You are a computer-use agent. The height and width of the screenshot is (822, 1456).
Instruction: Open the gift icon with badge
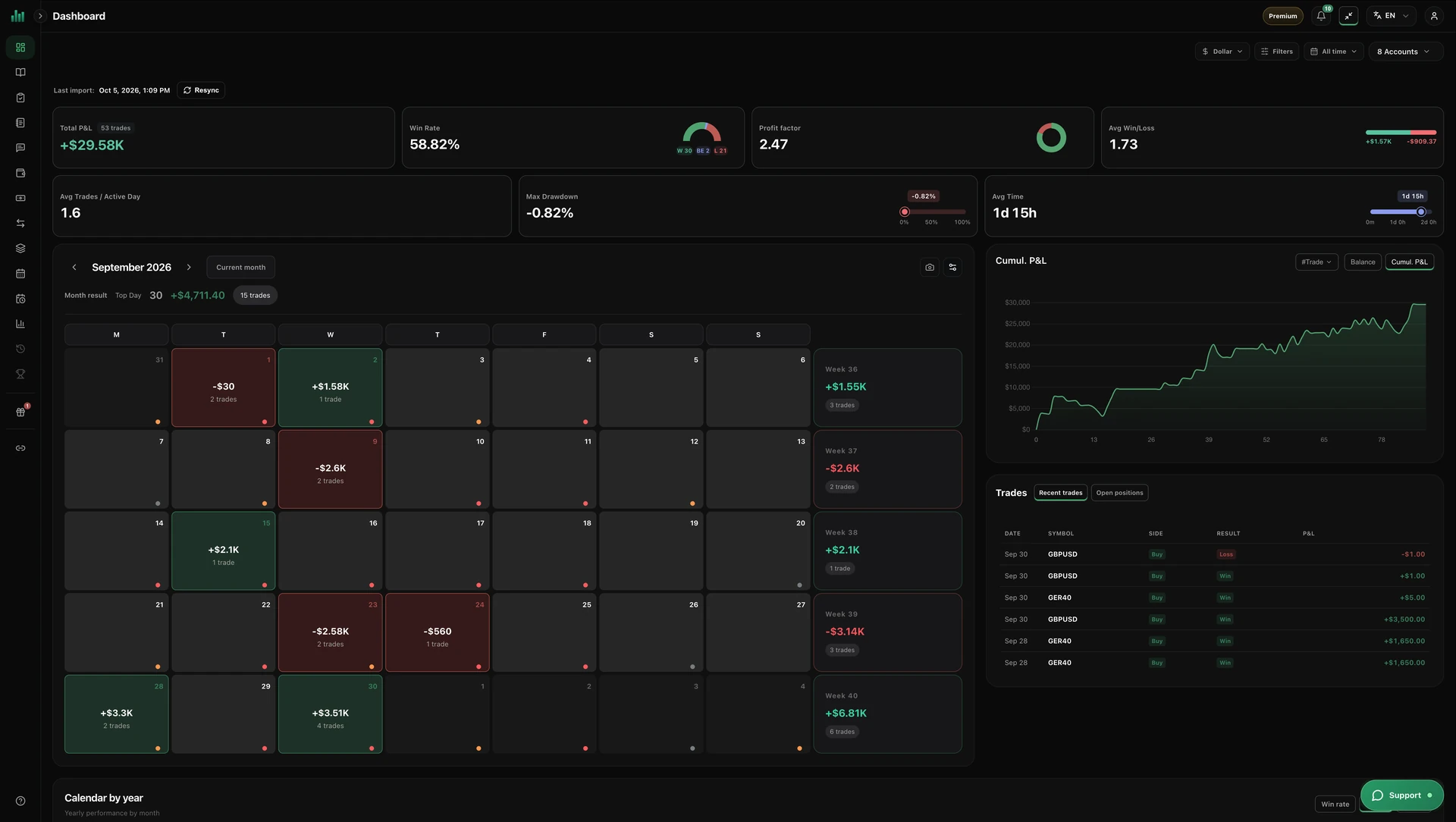(x=20, y=412)
